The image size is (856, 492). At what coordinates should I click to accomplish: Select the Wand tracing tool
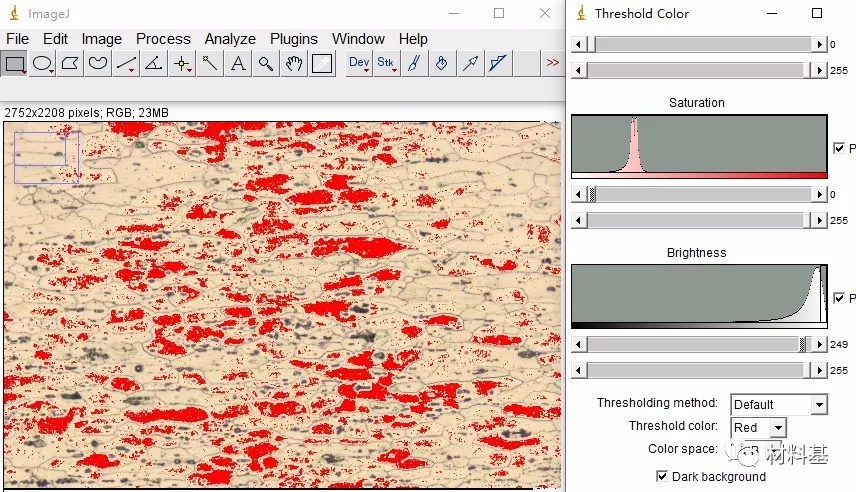click(210, 64)
